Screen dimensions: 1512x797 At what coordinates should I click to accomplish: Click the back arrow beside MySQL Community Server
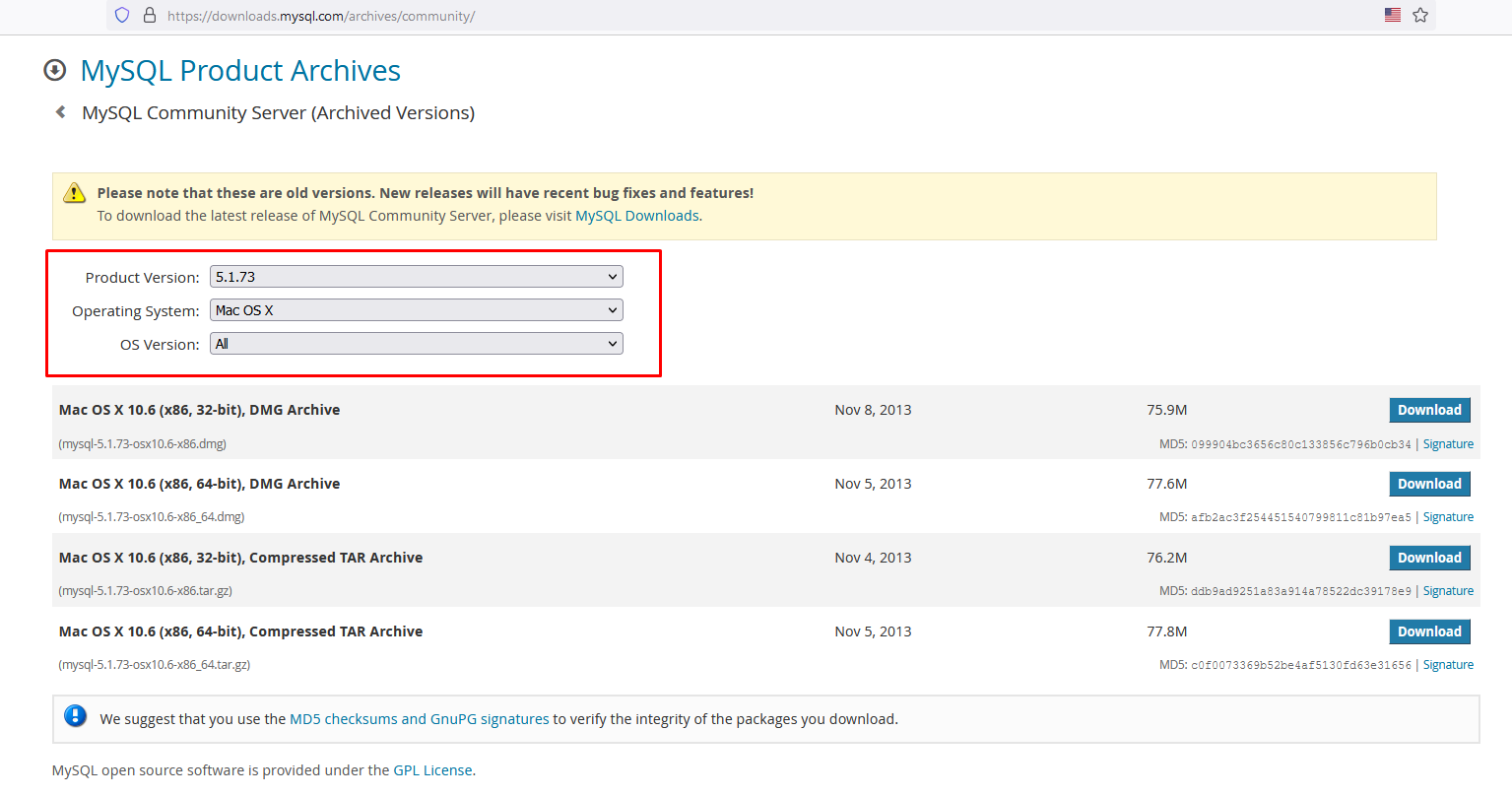coord(61,112)
